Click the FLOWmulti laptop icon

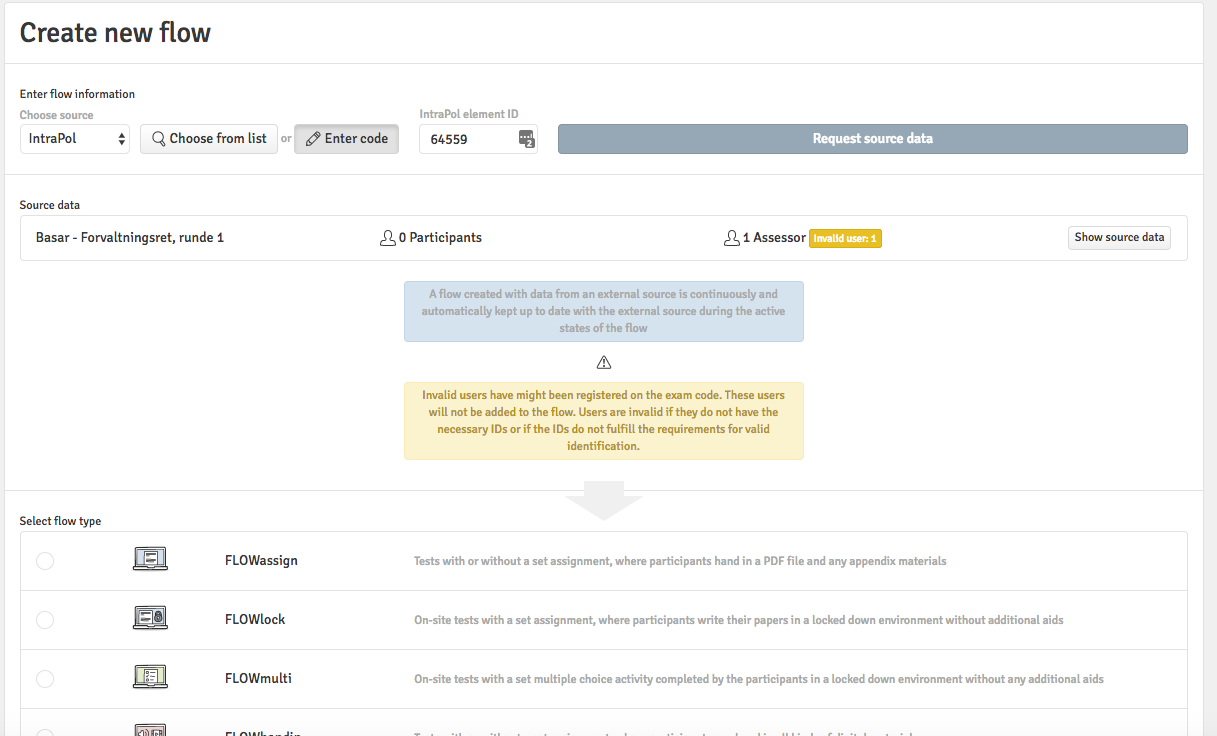click(x=150, y=678)
